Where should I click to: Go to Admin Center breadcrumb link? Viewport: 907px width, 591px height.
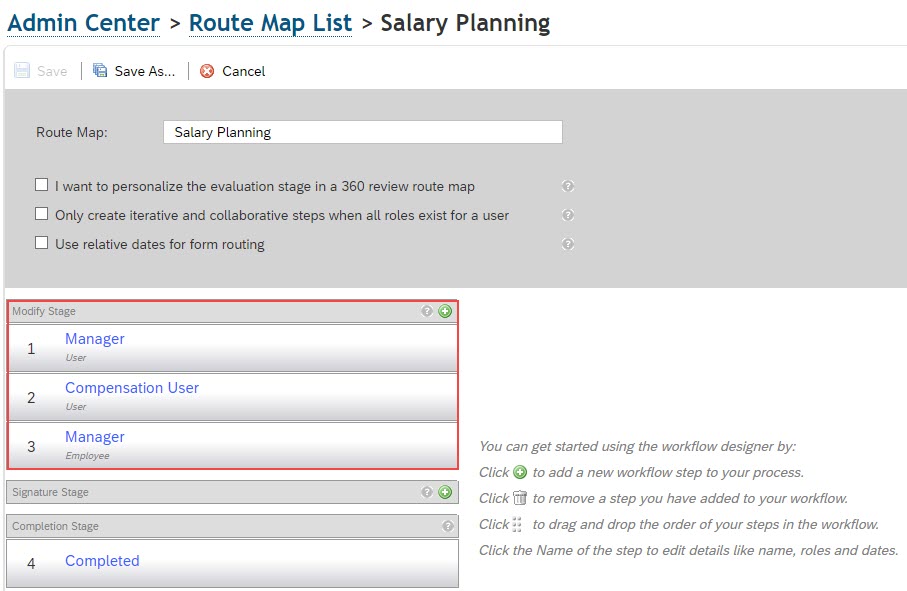(x=83, y=23)
